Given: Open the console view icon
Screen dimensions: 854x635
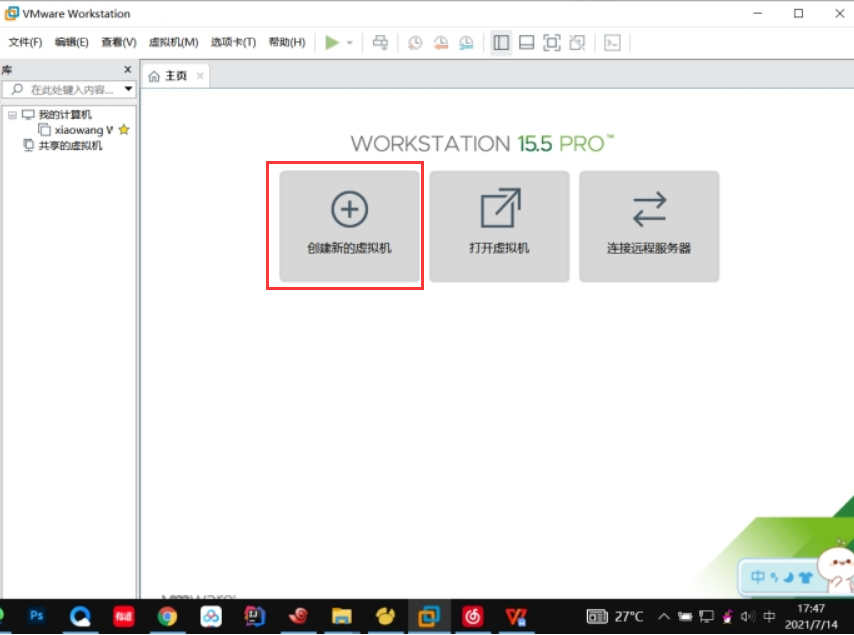Looking at the screenshot, I should click(612, 42).
